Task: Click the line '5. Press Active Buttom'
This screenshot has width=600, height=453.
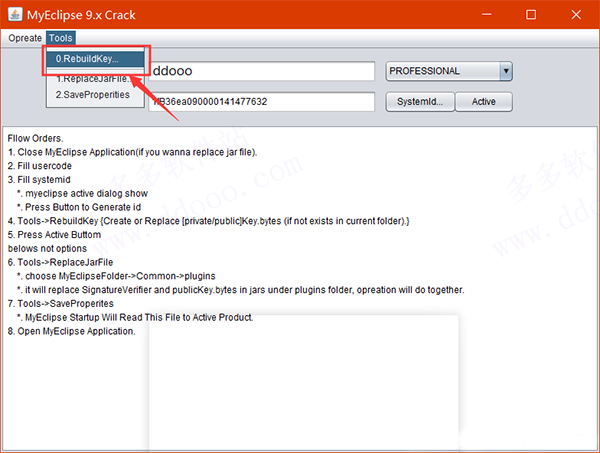Action: (54, 235)
